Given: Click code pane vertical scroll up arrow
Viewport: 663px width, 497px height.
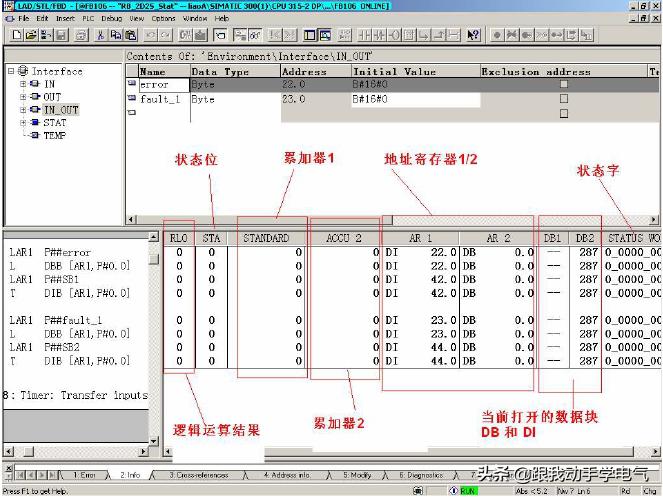Looking at the screenshot, I should [154, 237].
